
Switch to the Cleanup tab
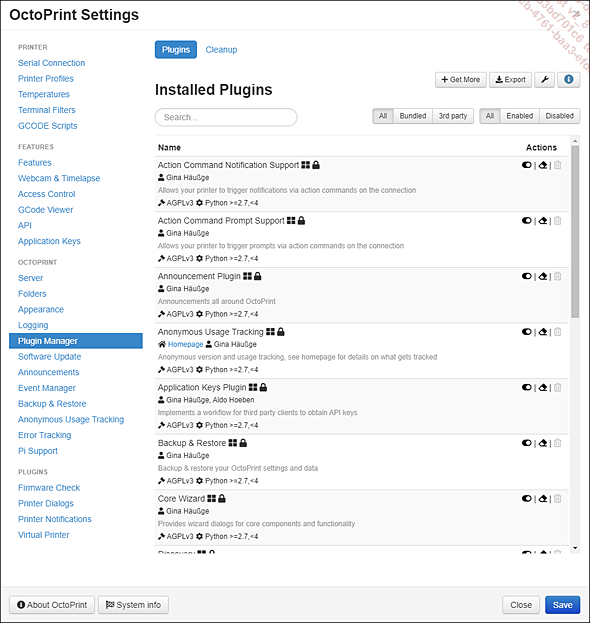(221, 50)
